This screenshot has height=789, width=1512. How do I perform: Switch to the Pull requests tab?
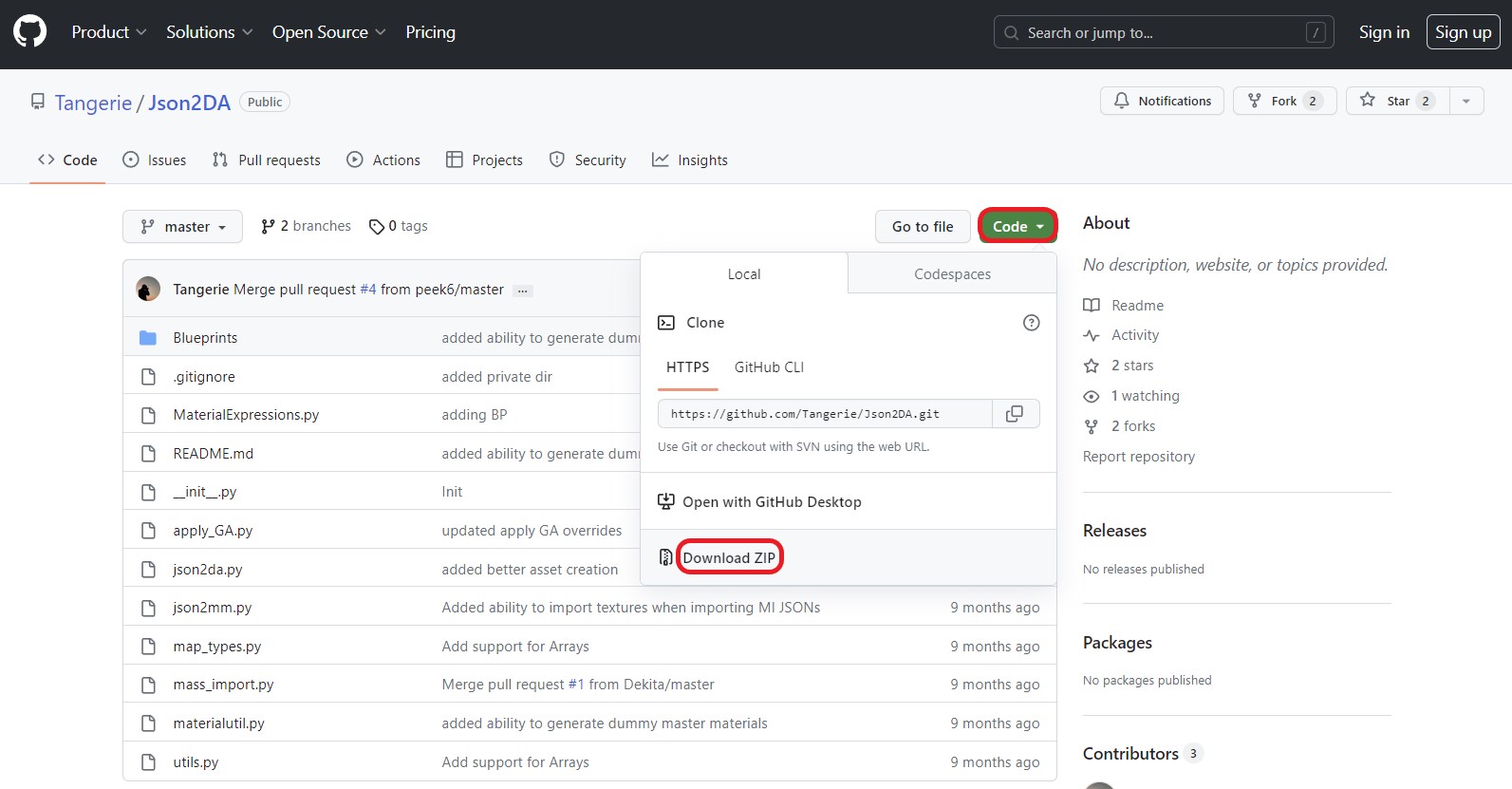click(267, 160)
